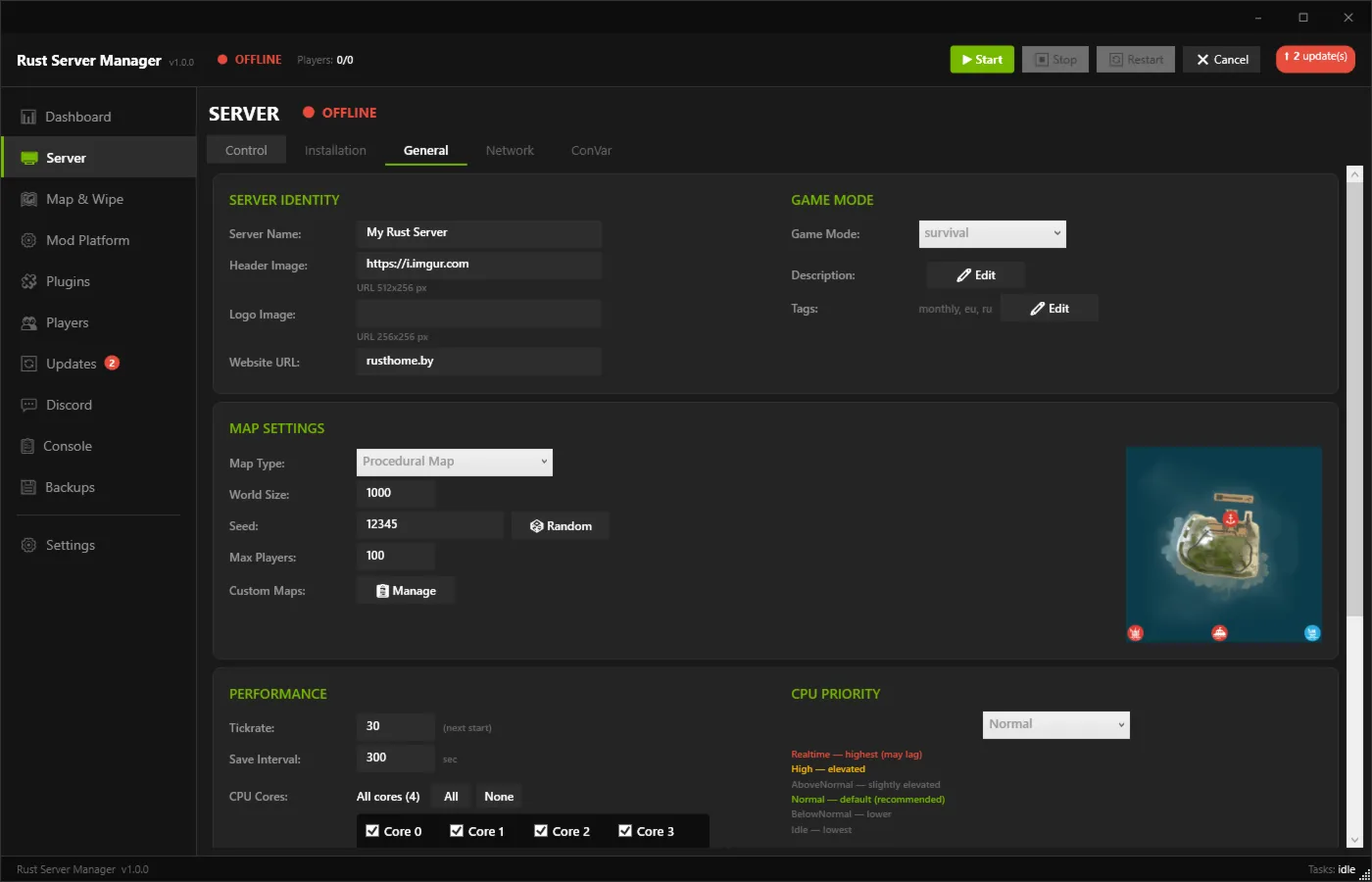Open the Console sidebar icon
This screenshot has width=1372, height=882.
[x=27, y=446]
